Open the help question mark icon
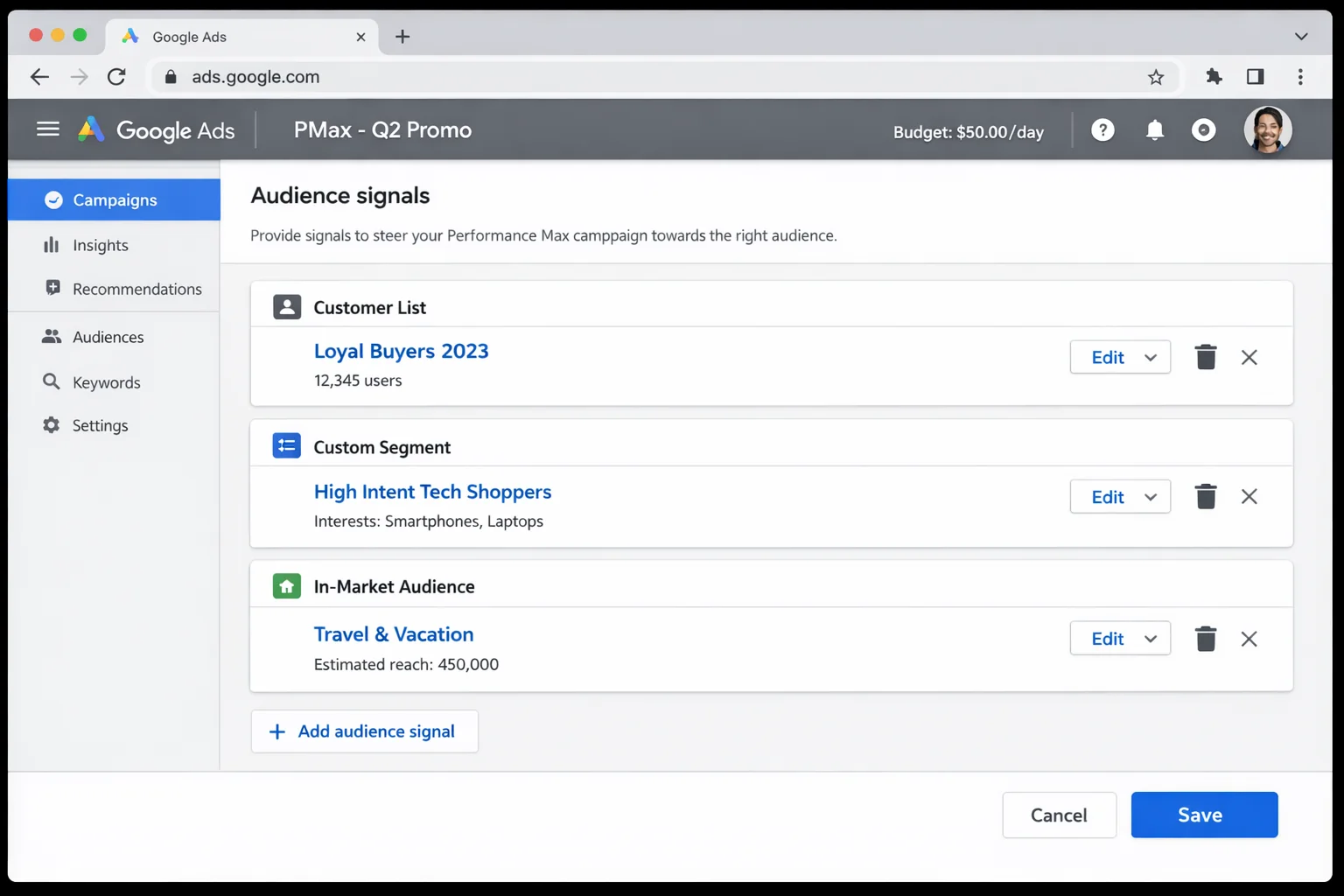This screenshot has height=896, width=1344. [x=1102, y=129]
